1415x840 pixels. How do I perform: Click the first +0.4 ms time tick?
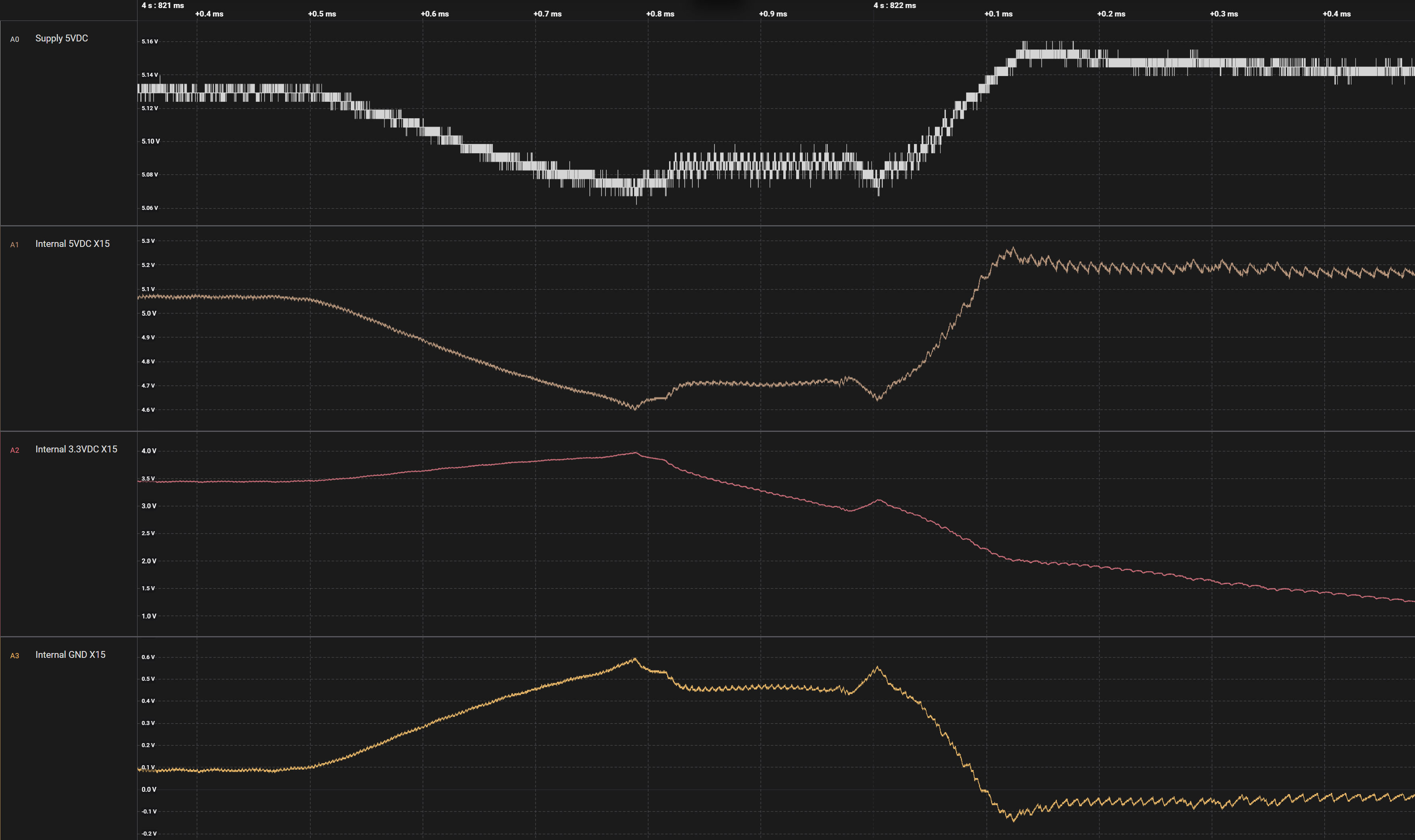209,14
